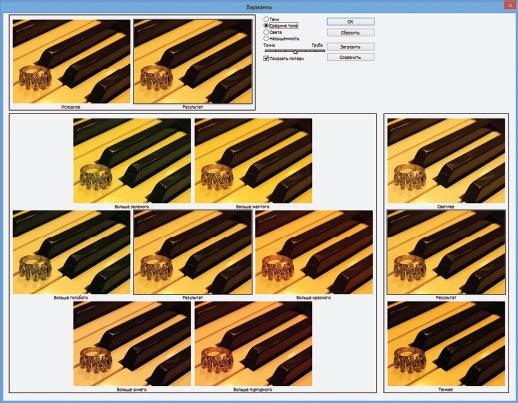Apply the Больше желтого (more yellow) thumbnail

(x=253, y=160)
